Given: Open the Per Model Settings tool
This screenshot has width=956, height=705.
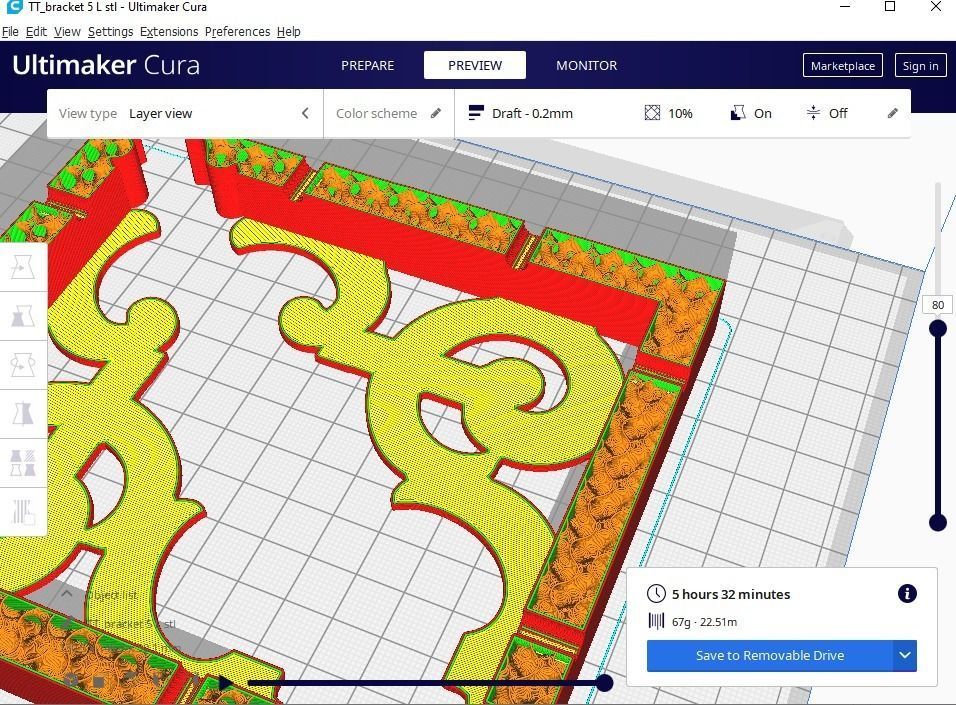Looking at the screenshot, I should (x=23, y=462).
